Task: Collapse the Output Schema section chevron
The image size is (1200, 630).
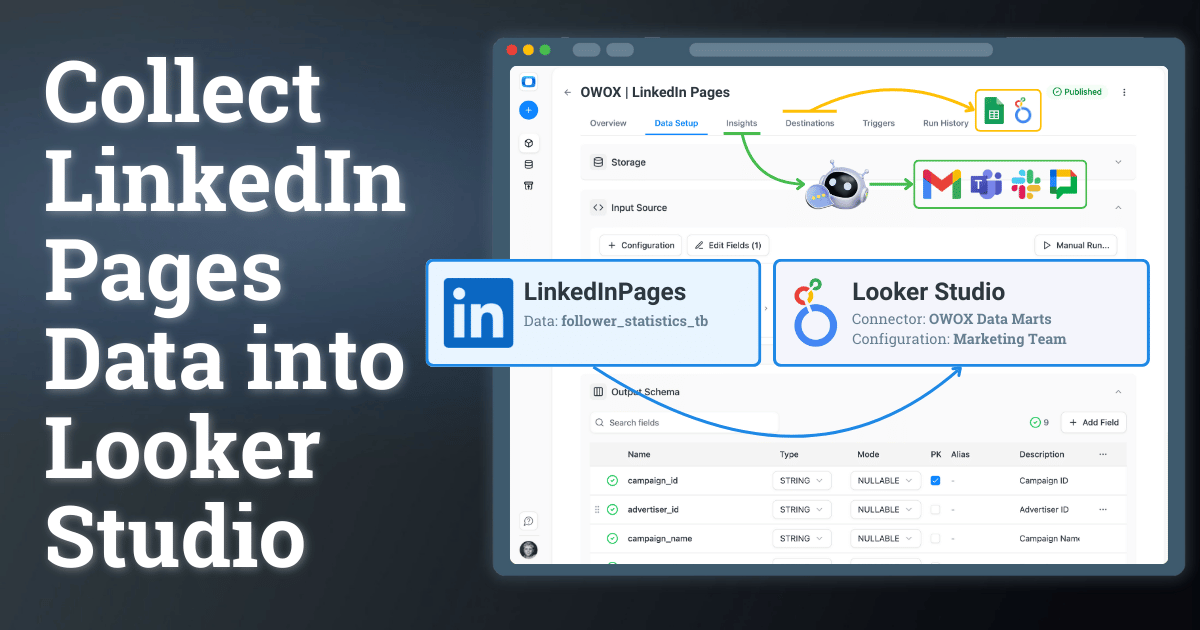Action: [1118, 392]
